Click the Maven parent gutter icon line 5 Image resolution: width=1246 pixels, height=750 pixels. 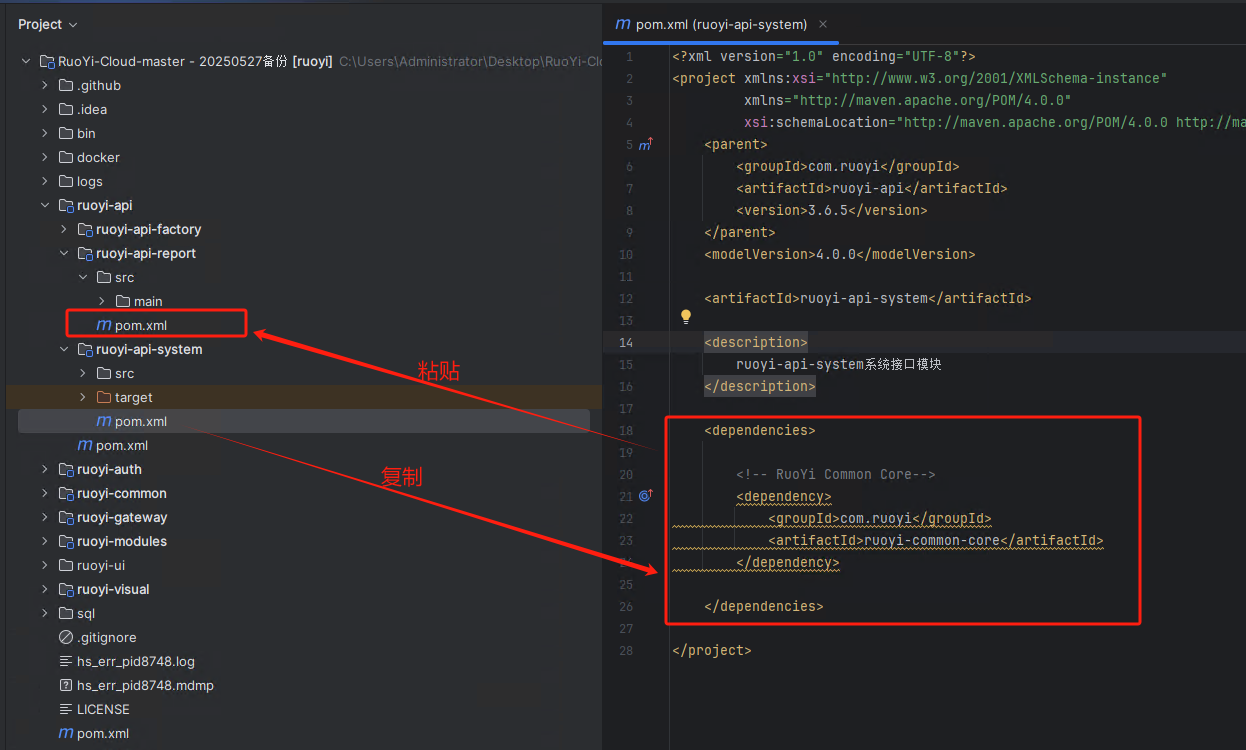pyautogui.click(x=646, y=144)
